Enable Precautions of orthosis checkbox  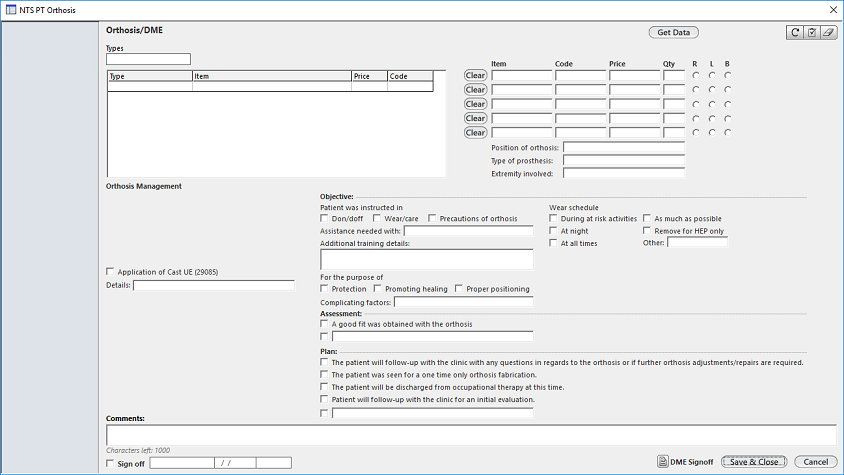tap(432, 218)
